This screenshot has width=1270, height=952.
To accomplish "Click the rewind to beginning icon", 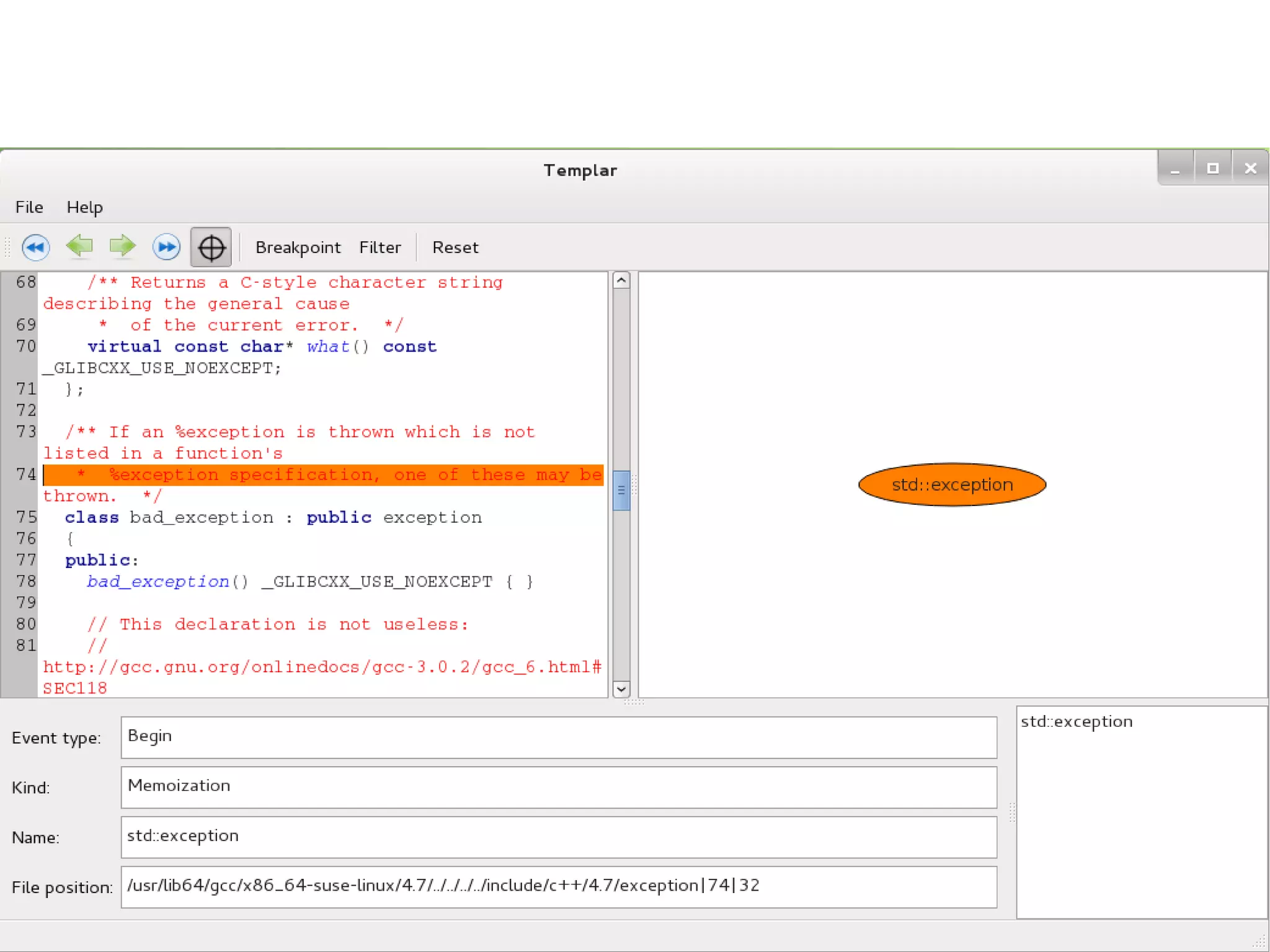I will point(35,247).
